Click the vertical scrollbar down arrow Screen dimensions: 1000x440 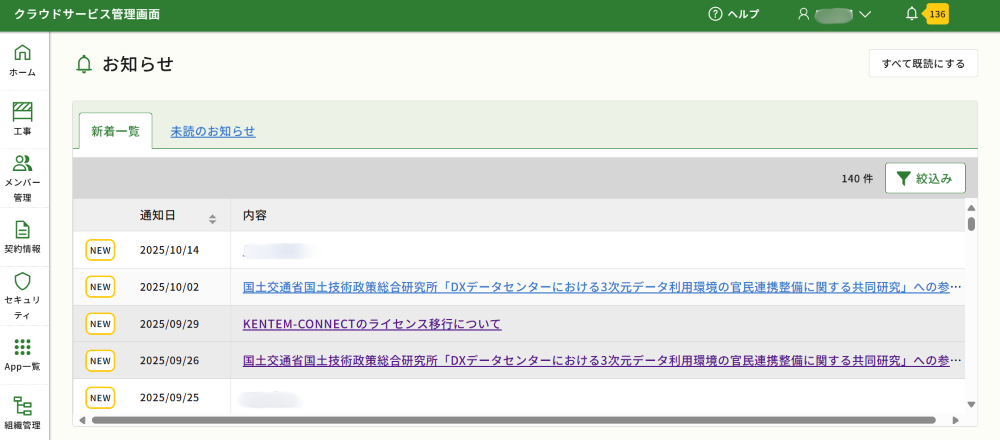(970, 405)
